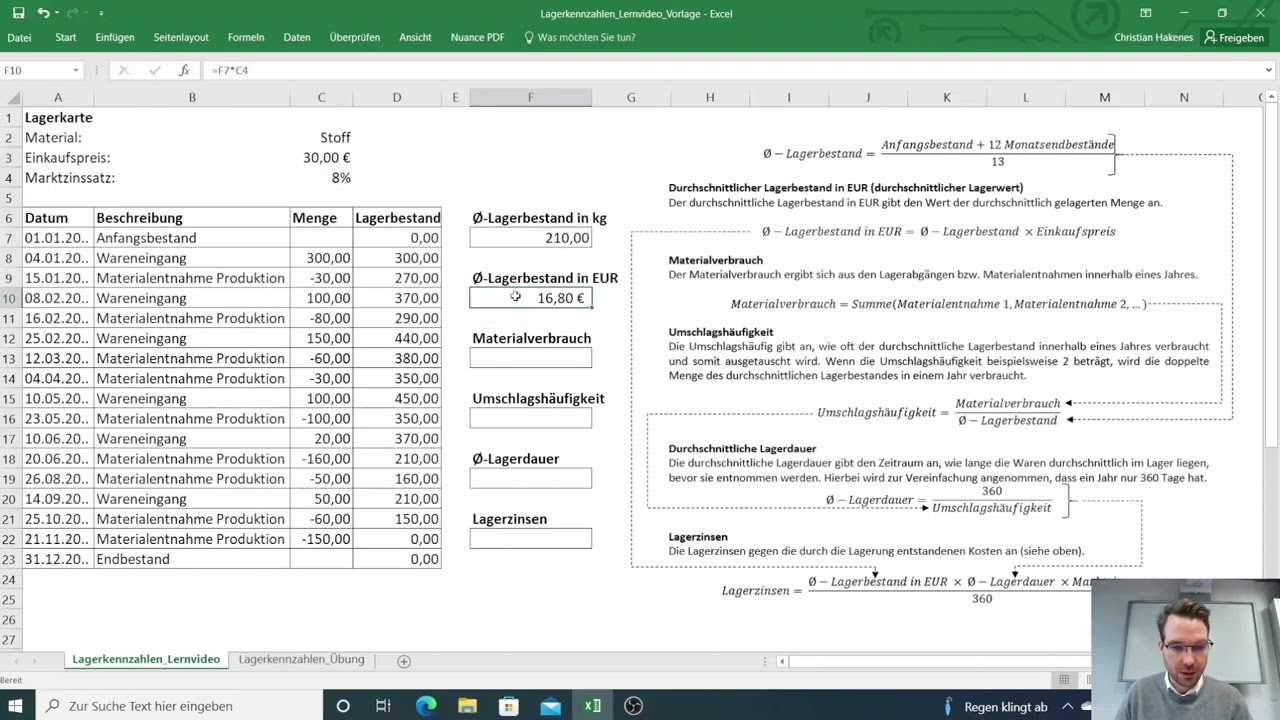
Task: Click the Enter (checkmark) formula icon
Action: (x=154, y=70)
